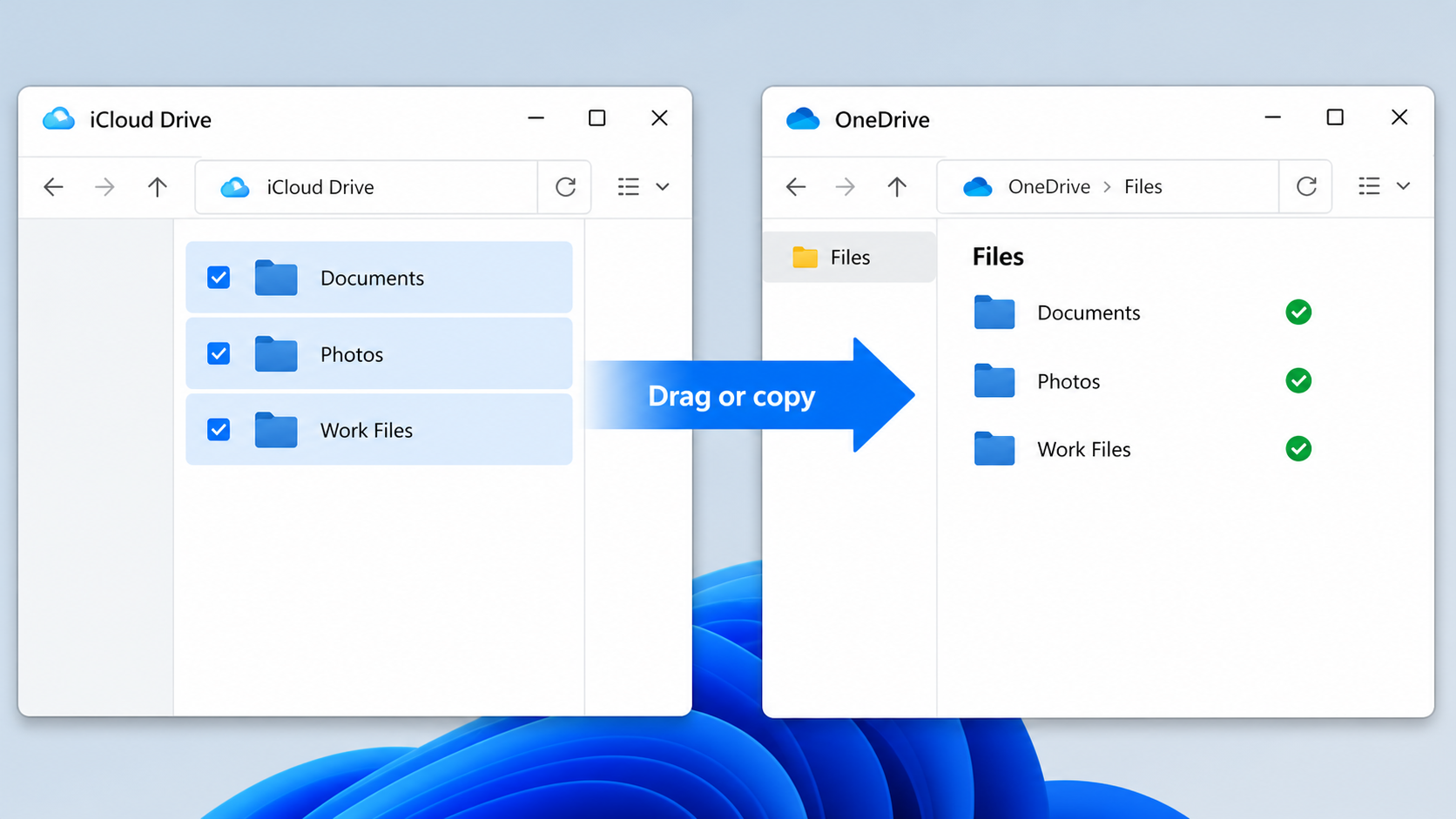Go up one level in iCloud Drive window
The width and height of the screenshot is (1456, 819).
[157, 186]
